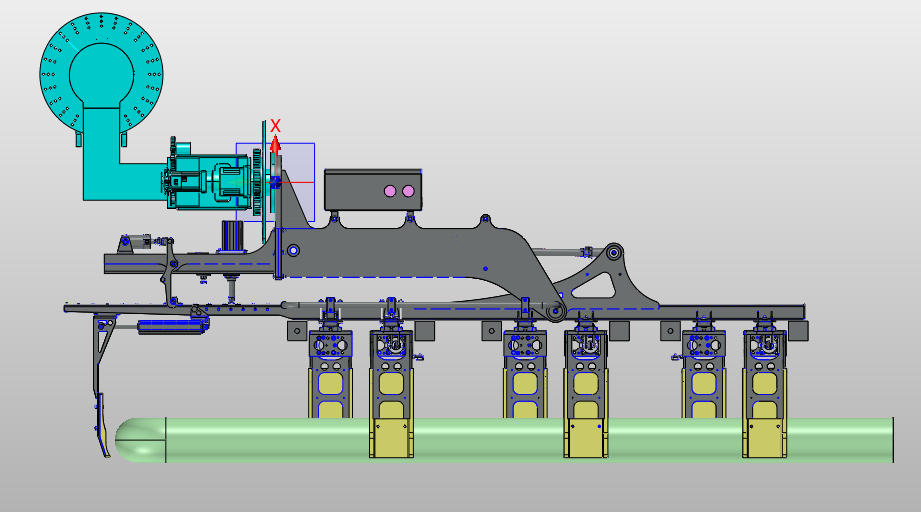Viewport: 921px width, 512px height.
Task: Select the gray box with pink circles
Action: (373, 190)
